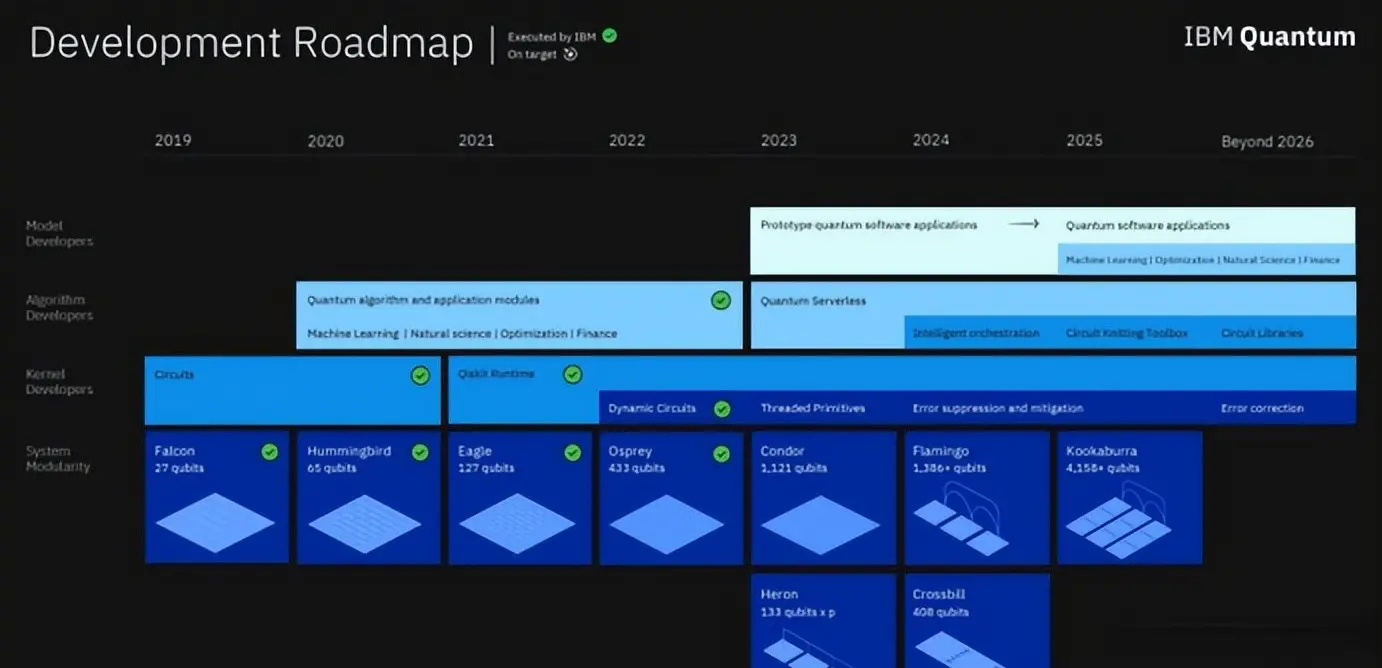
Task: Select the 2020 year column header
Action: (x=325, y=141)
